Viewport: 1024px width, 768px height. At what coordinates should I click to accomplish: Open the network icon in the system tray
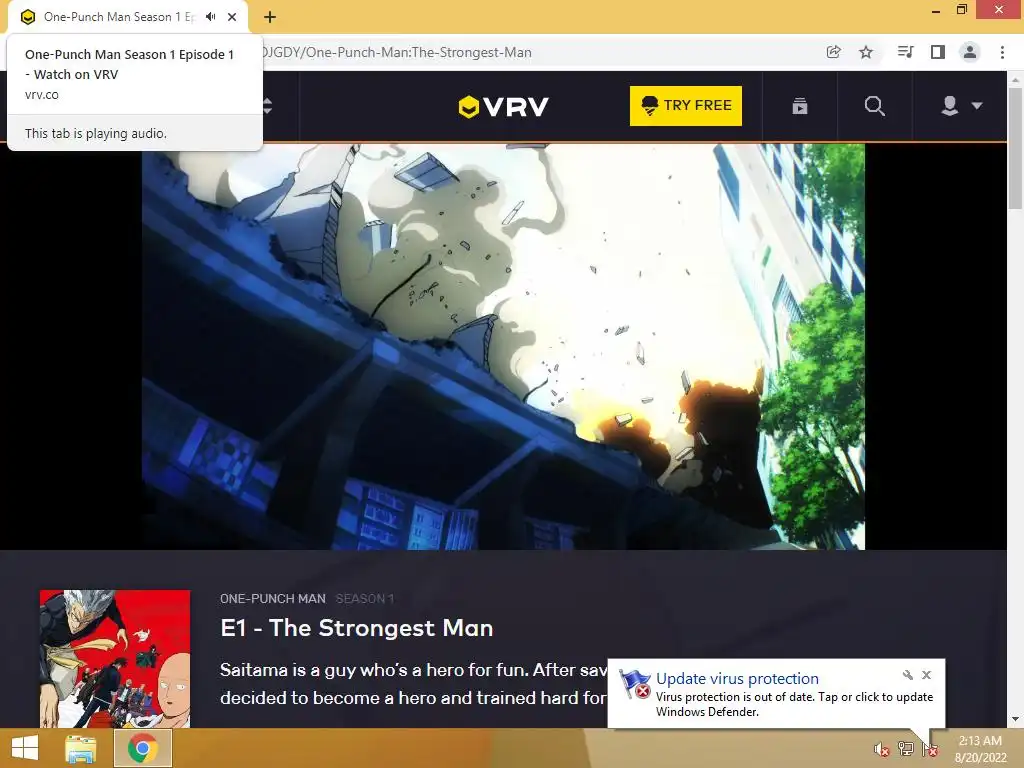coord(906,749)
